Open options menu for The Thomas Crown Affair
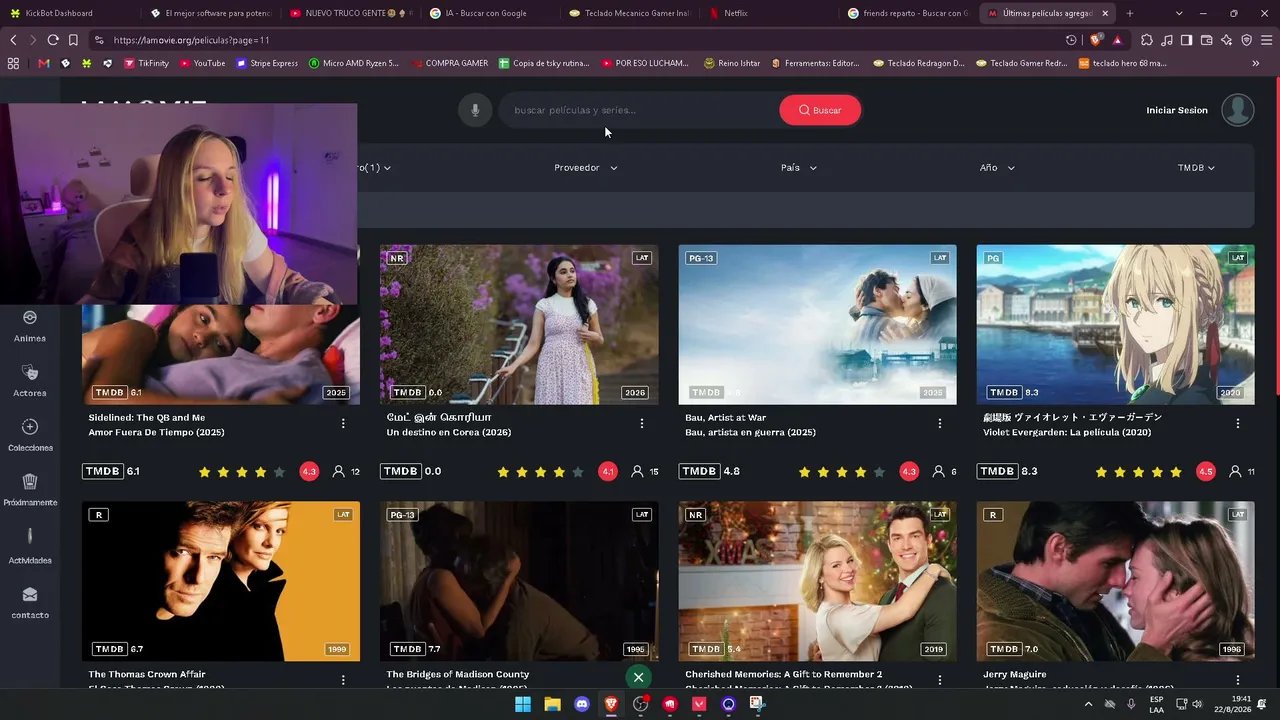The height and width of the screenshot is (720, 1280). (x=343, y=680)
